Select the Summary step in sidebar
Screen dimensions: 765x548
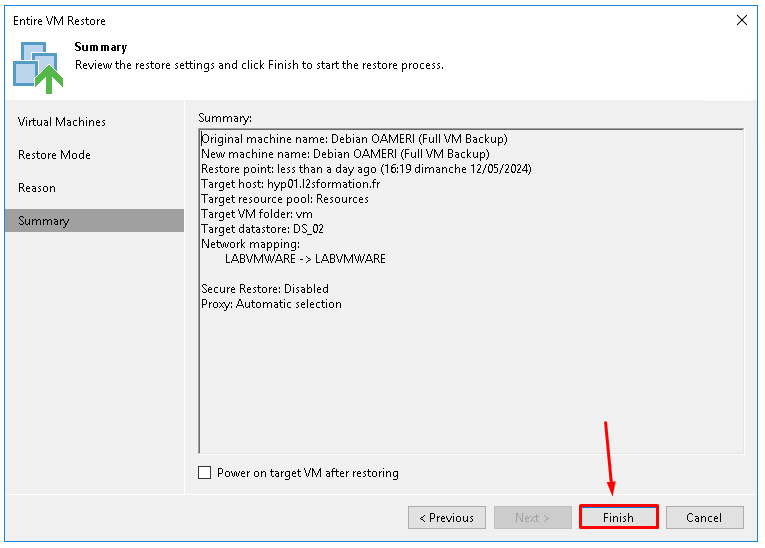(94, 221)
